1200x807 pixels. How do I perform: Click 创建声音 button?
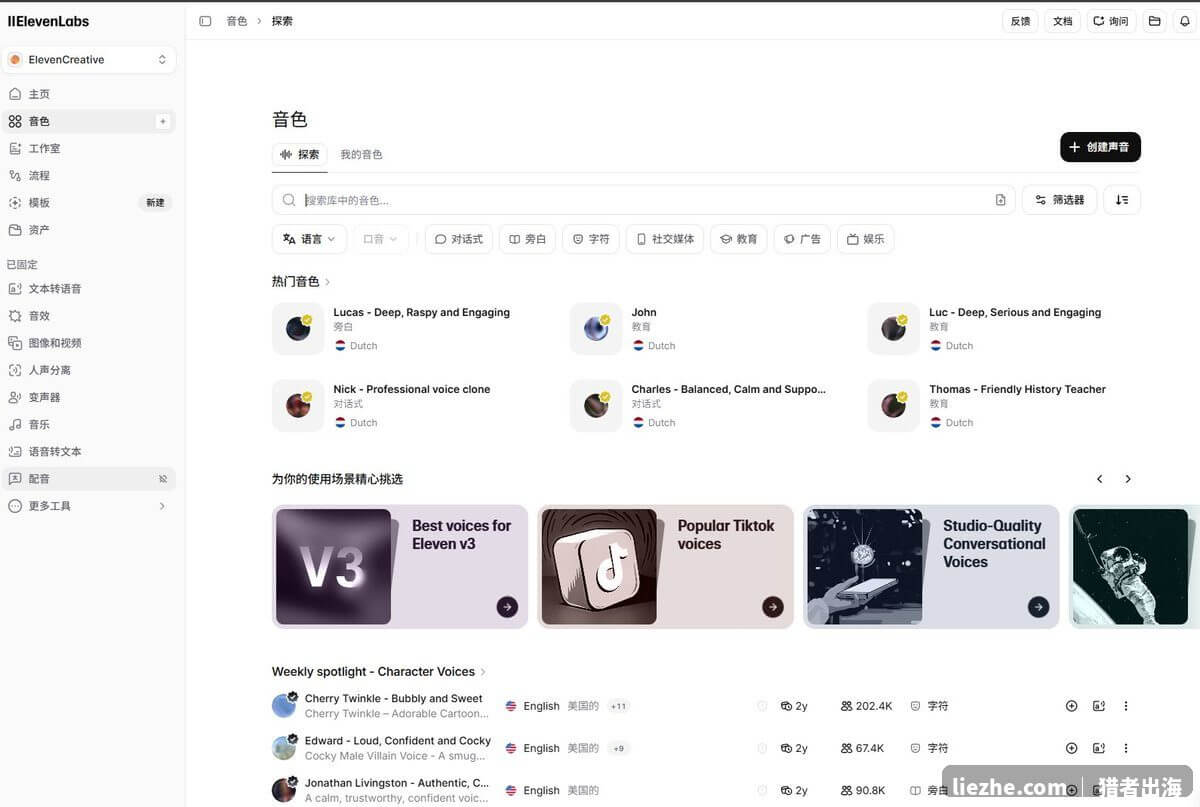point(1100,147)
